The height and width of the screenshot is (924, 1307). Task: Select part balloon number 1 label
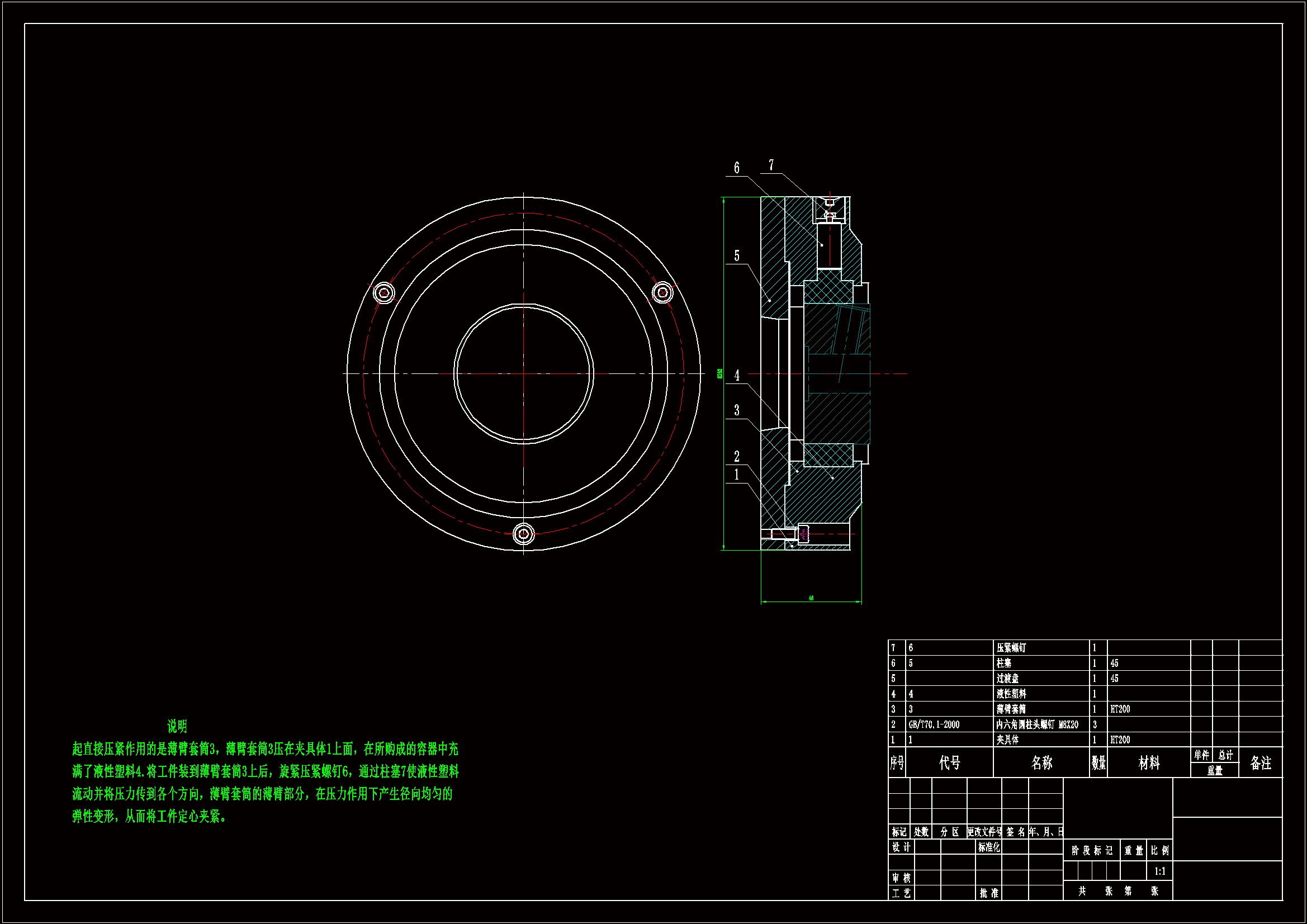pos(737,475)
